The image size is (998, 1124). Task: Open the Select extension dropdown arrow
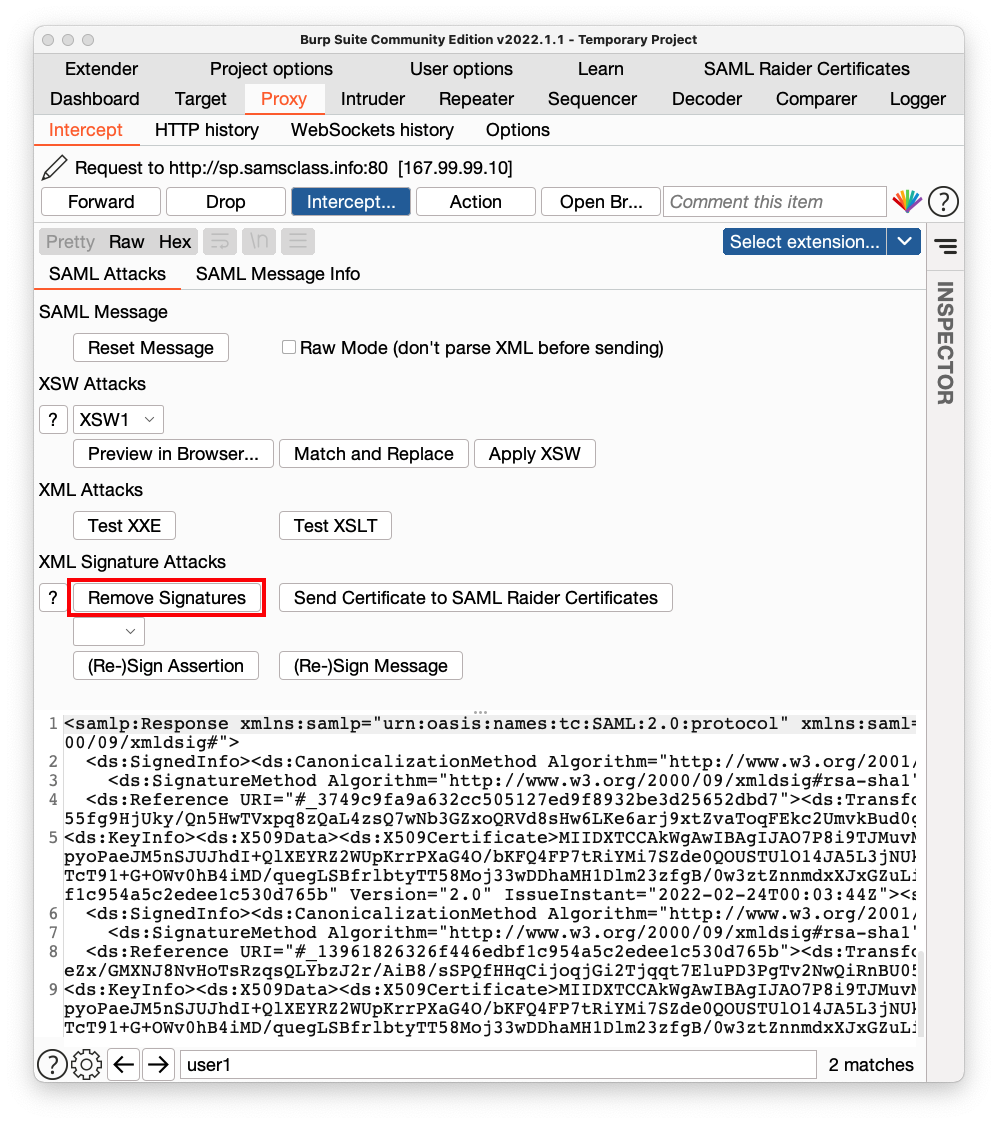click(x=904, y=242)
